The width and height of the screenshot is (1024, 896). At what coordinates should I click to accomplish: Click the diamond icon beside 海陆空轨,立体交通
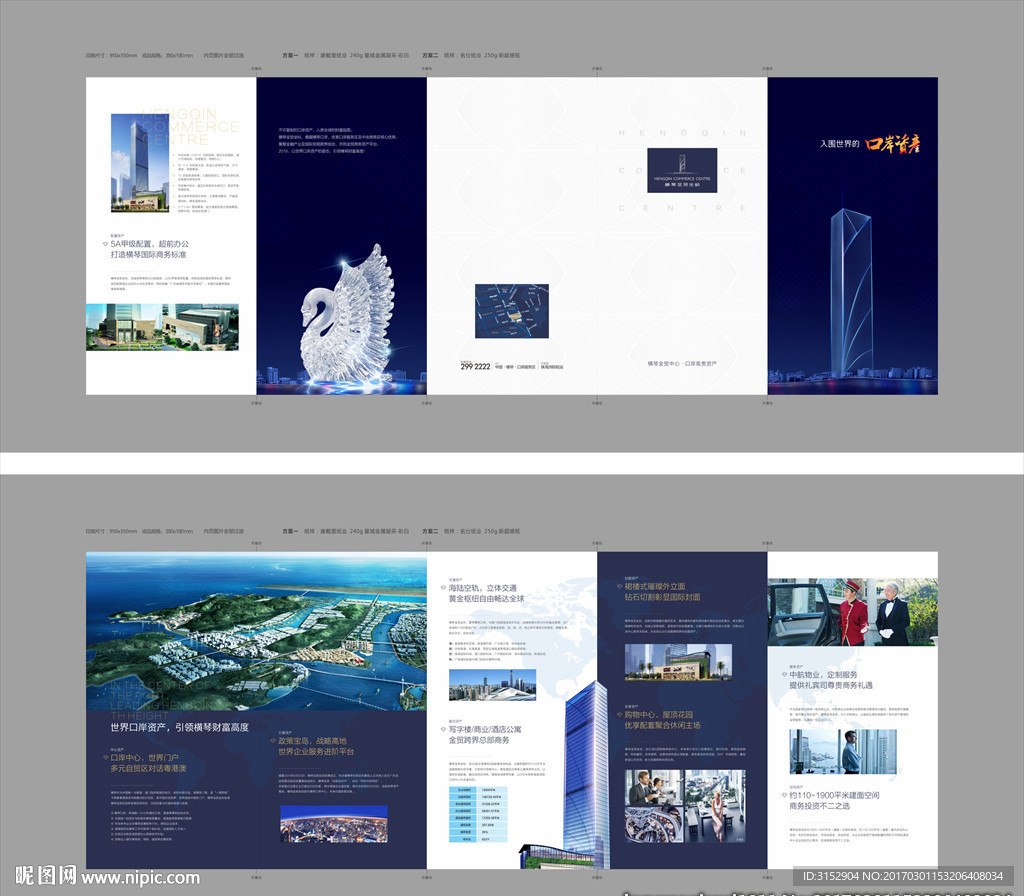pyautogui.click(x=443, y=588)
